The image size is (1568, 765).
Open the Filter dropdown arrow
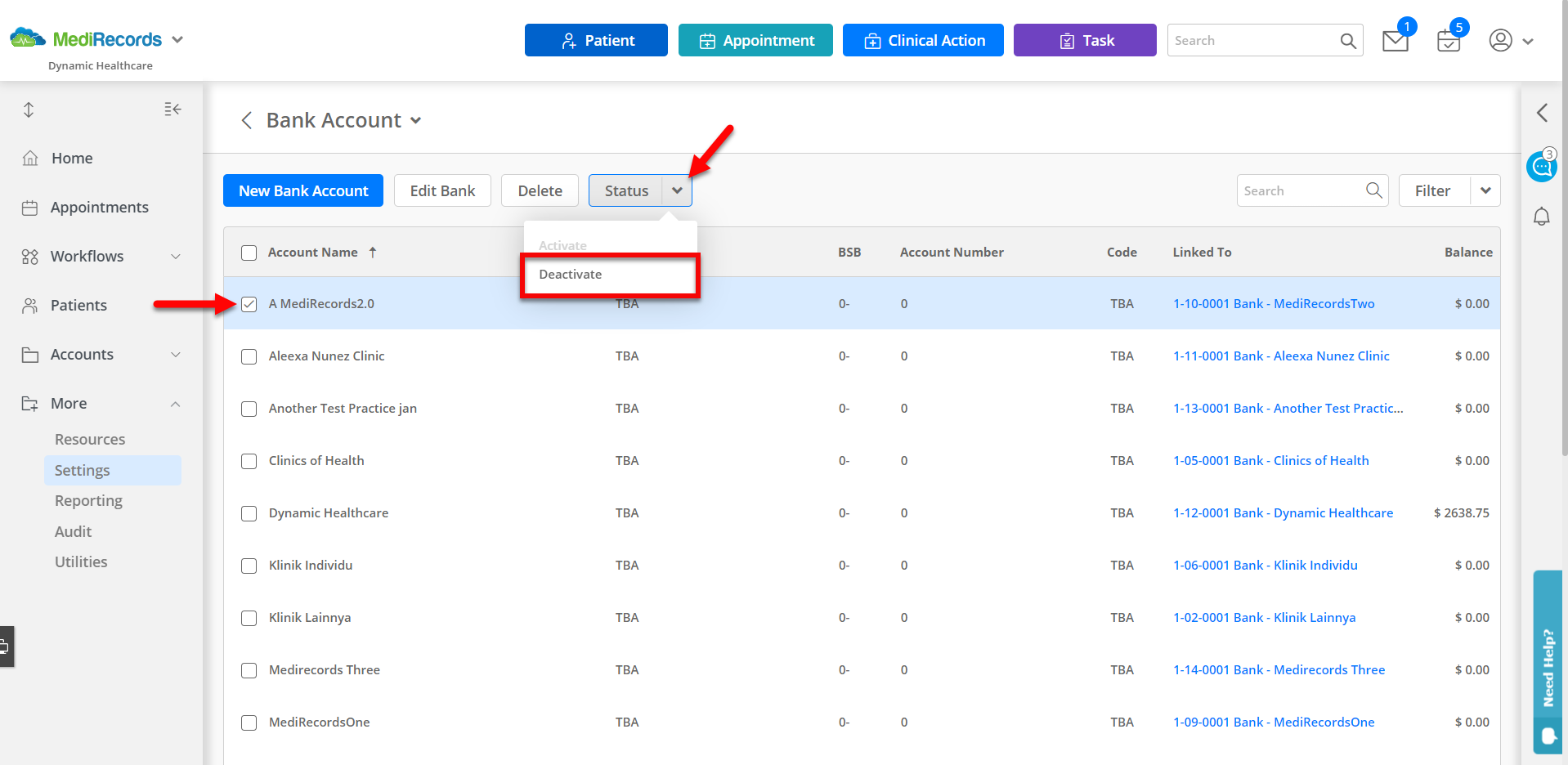point(1485,190)
